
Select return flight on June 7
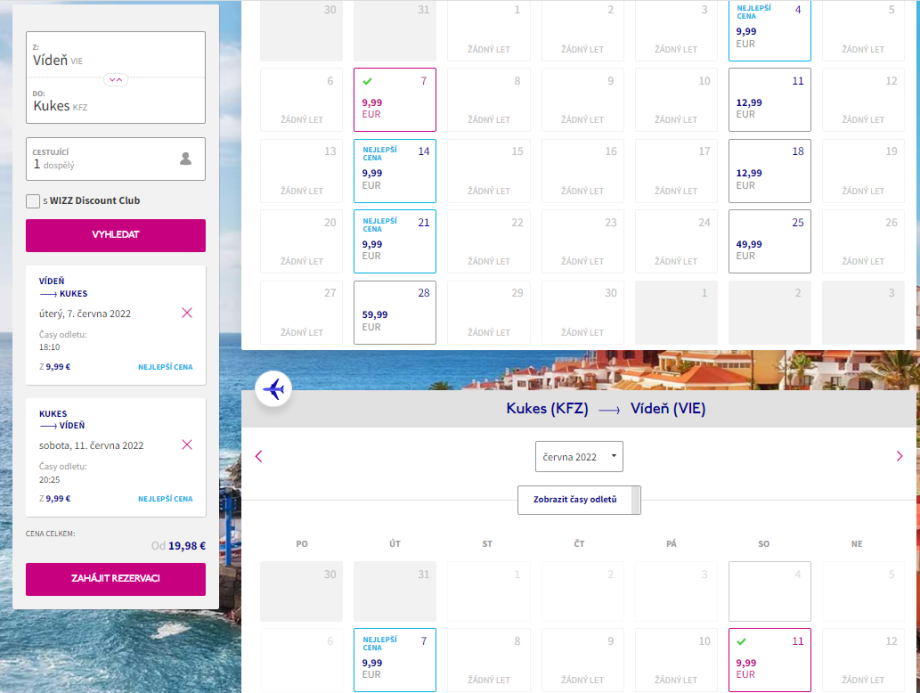tap(395, 659)
